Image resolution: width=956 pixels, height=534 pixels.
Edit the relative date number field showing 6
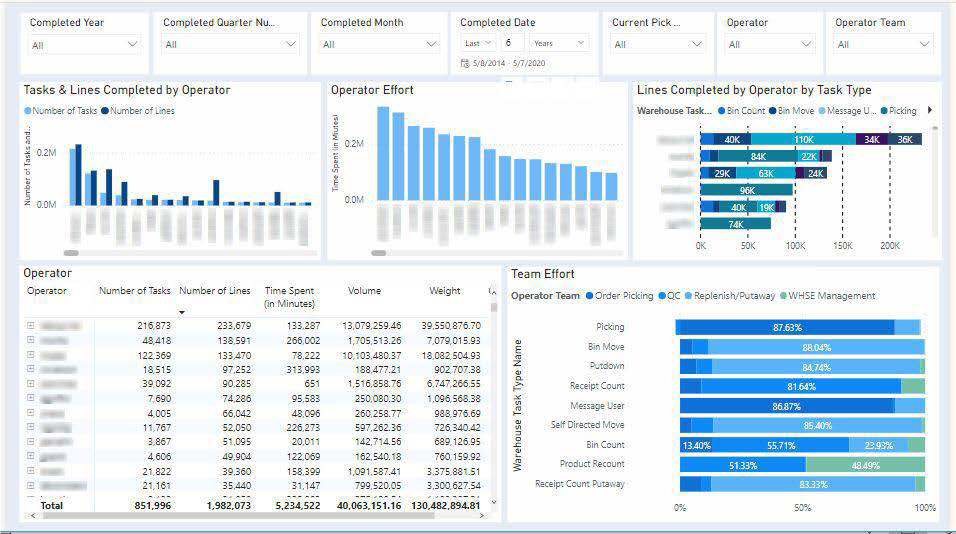coord(512,43)
